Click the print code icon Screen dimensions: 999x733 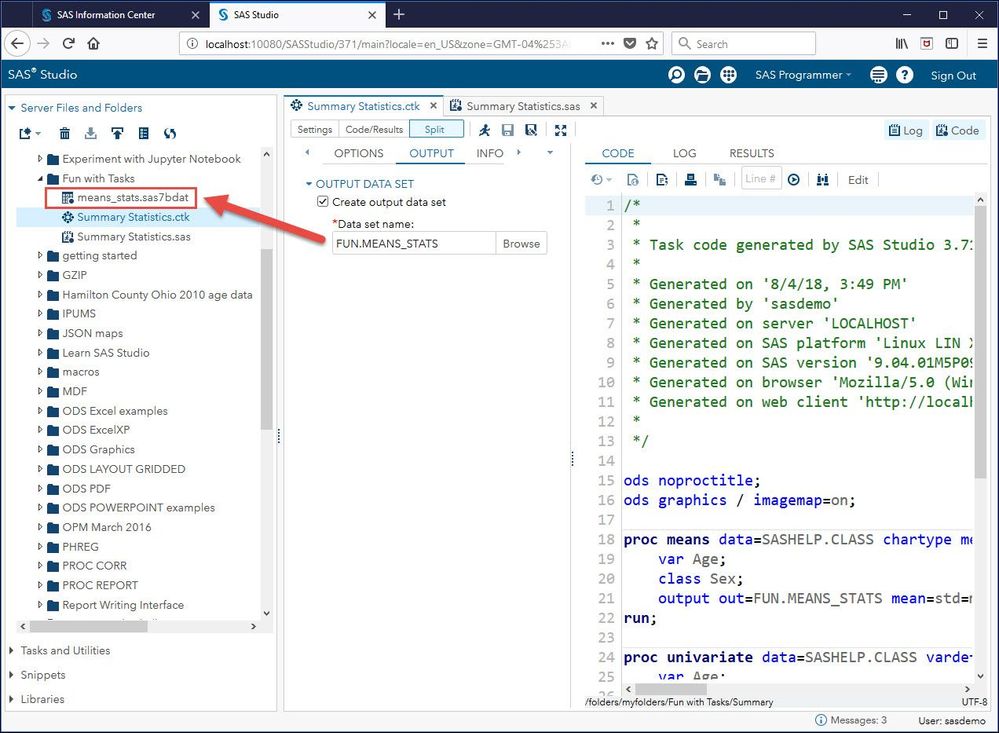690,180
